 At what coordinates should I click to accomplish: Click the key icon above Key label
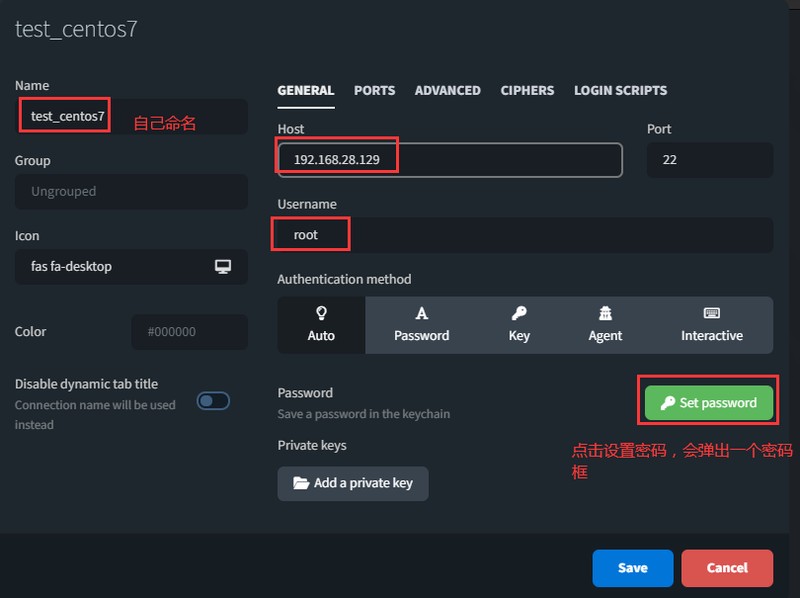coord(519,313)
